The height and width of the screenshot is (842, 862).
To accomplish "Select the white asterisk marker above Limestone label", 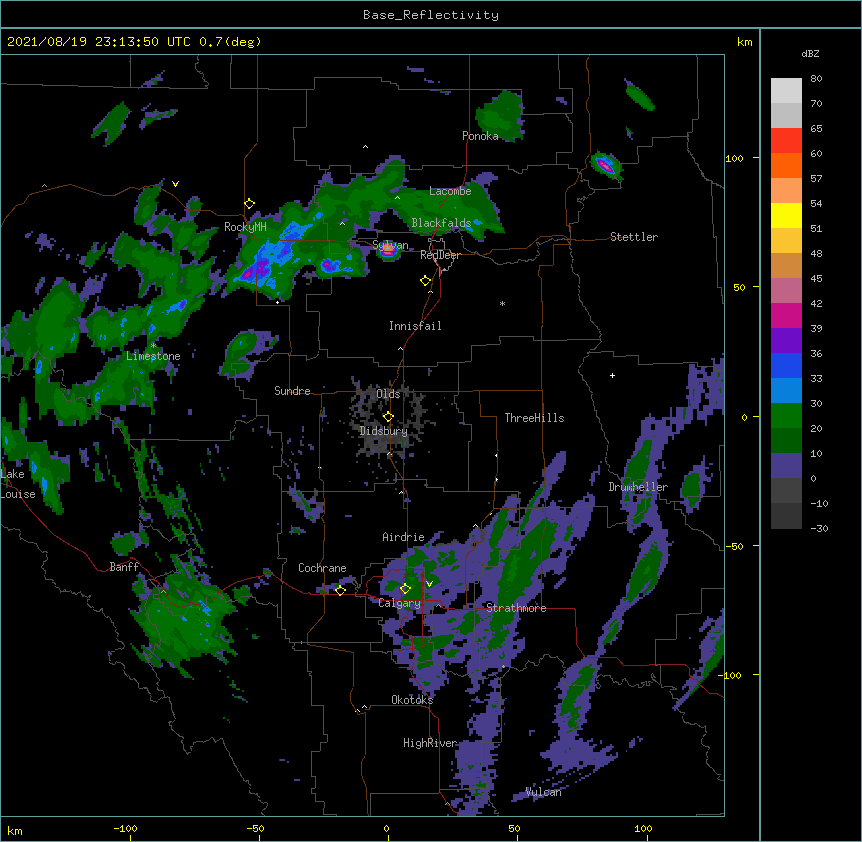I will pyautogui.click(x=153, y=345).
